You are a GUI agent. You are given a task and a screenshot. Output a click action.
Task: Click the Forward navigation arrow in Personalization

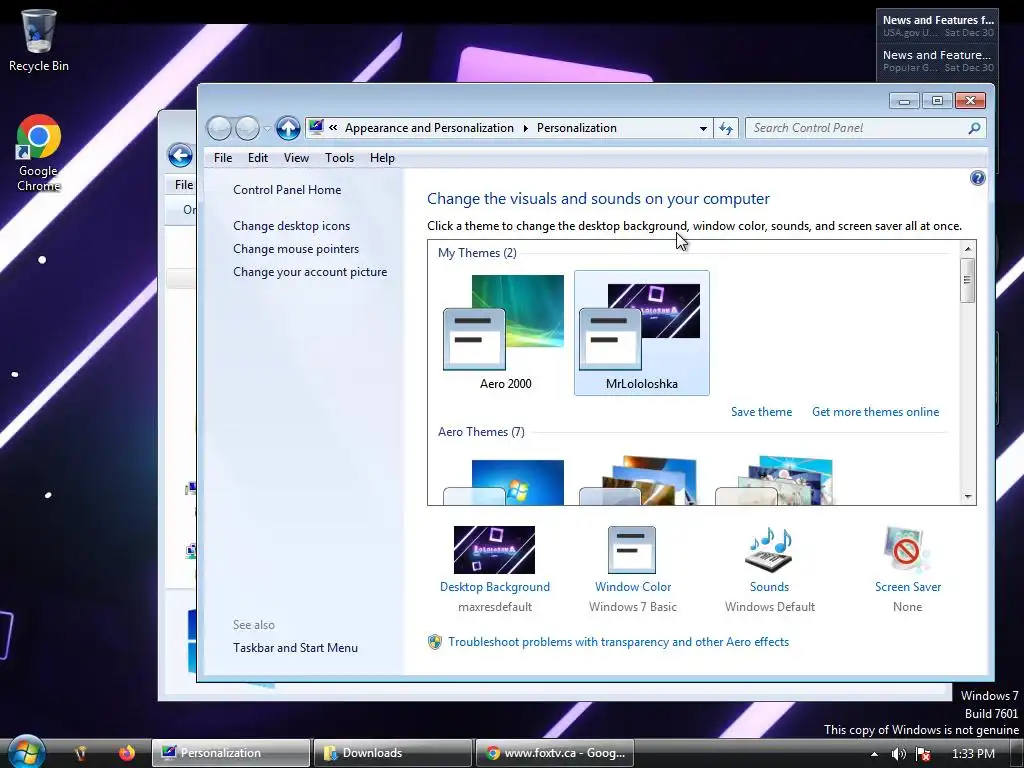247,128
